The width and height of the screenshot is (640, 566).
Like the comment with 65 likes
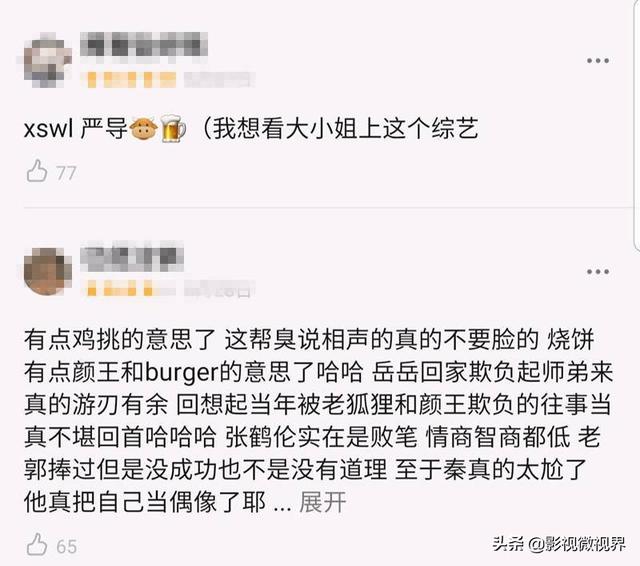(37, 544)
